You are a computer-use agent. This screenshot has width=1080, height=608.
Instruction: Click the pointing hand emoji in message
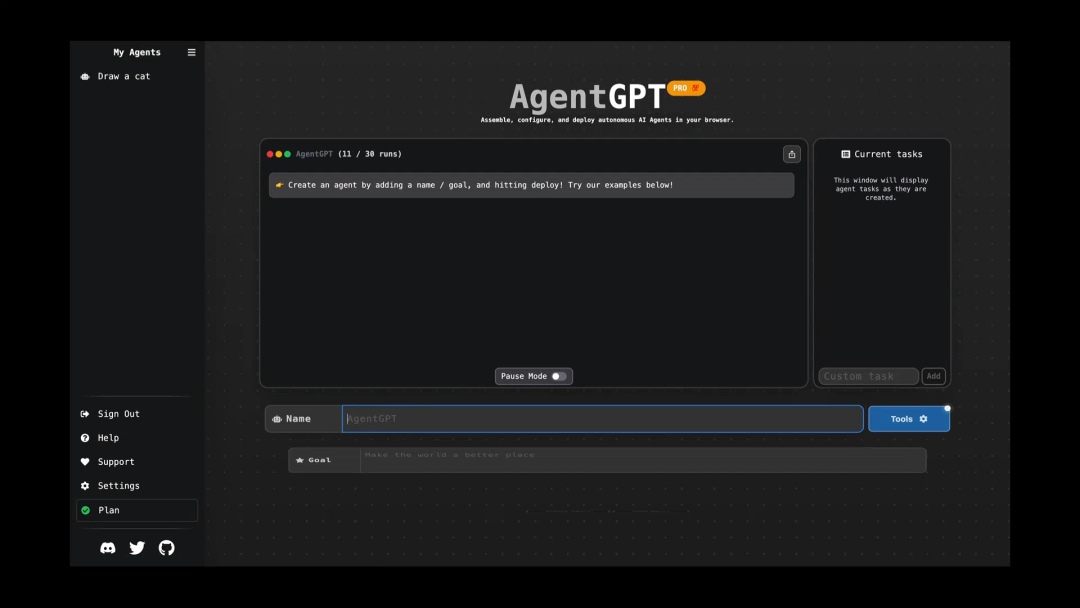tap(279, 185)
